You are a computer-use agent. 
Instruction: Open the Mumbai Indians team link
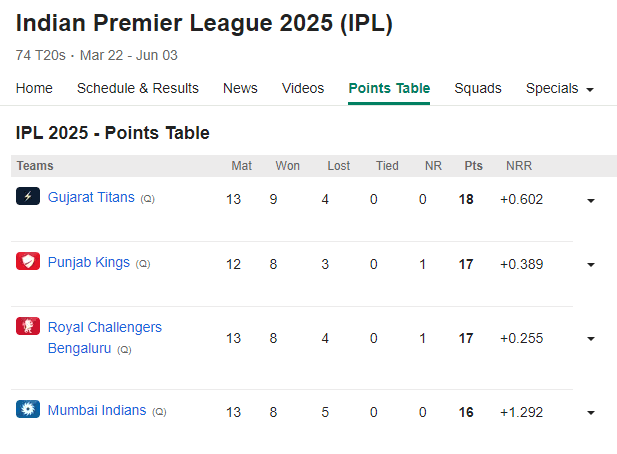[x=97, y=410]
